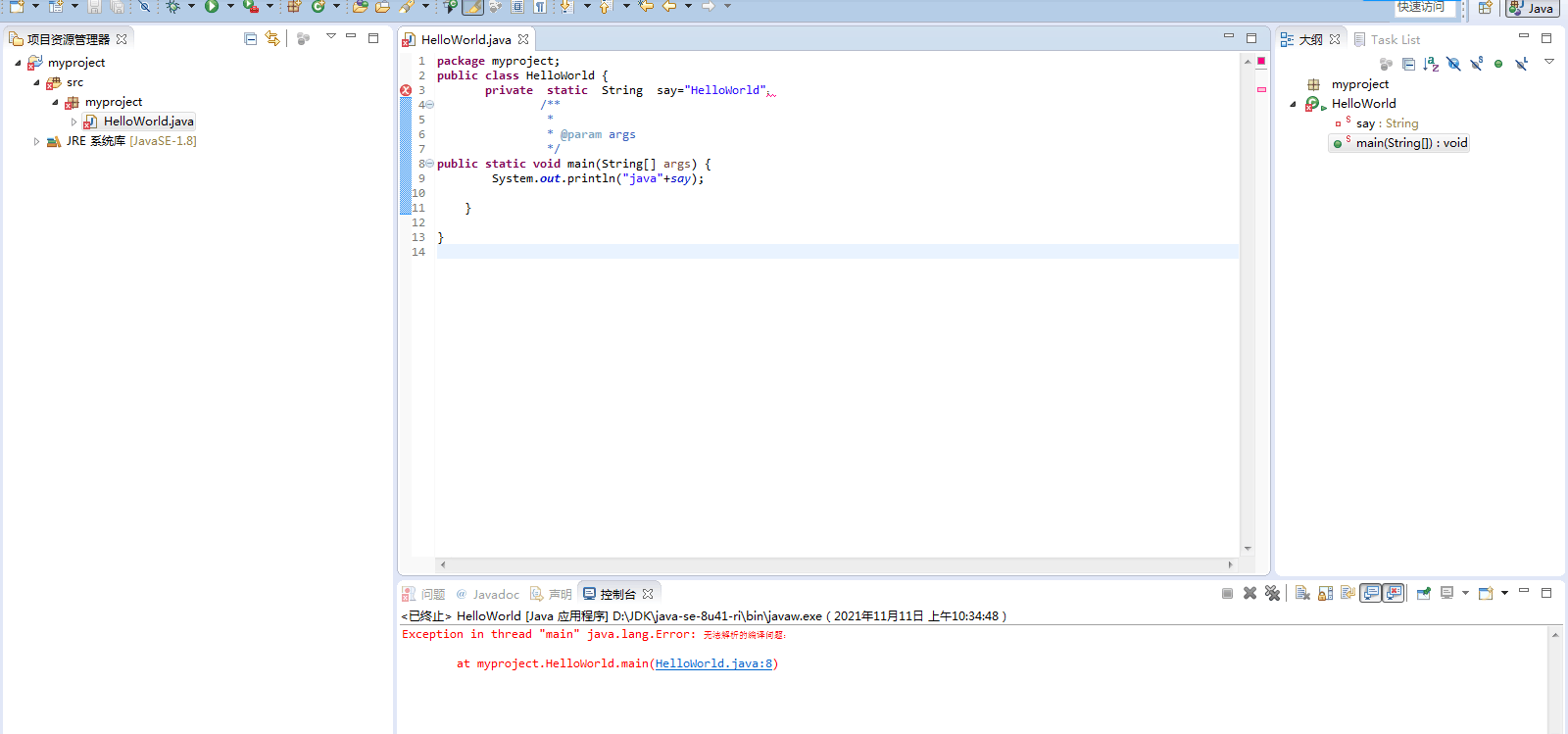Toggle Block Selection Mode icon
1568x734 pixels.
(x=517, y=7)
